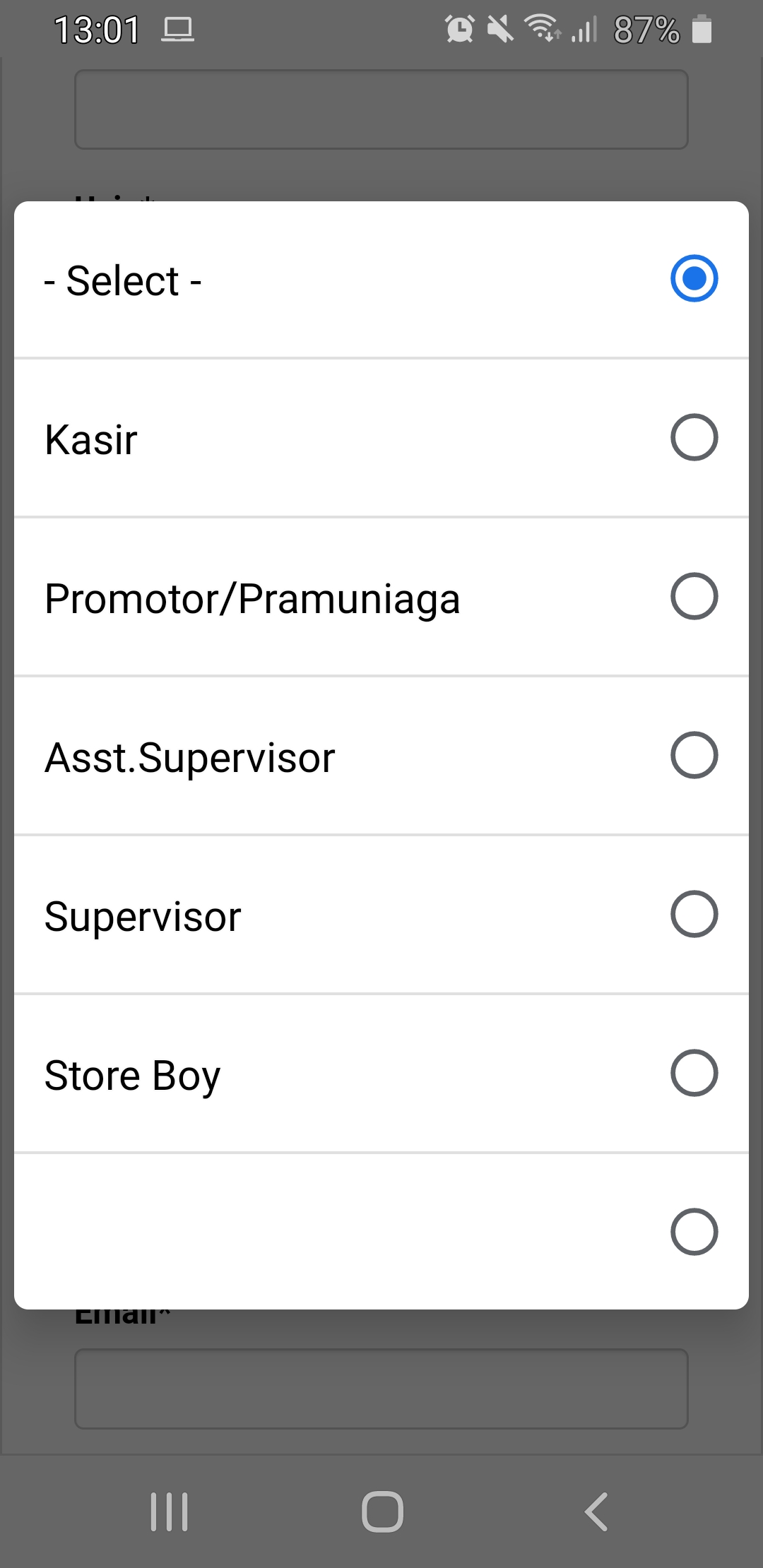
Task: Choose the Supervisor text label in list
Action: point(143,917)
